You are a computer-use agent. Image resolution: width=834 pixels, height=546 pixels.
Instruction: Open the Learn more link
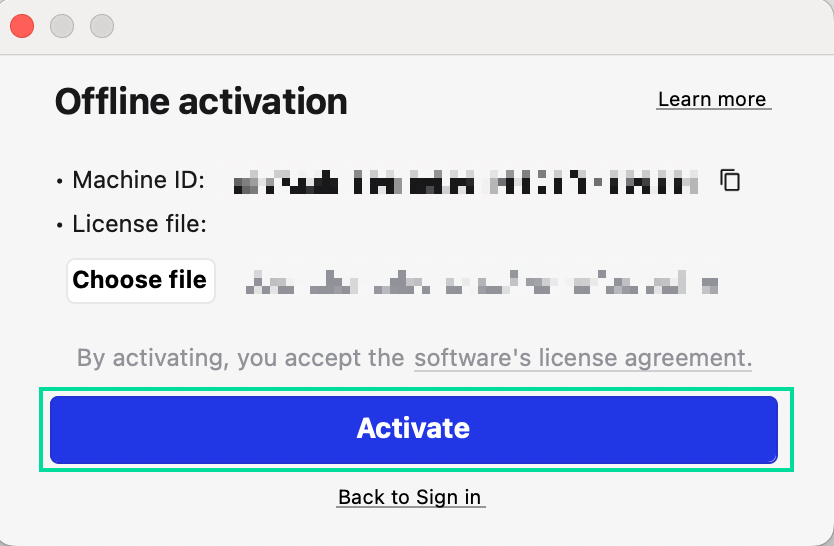[712, 99]
